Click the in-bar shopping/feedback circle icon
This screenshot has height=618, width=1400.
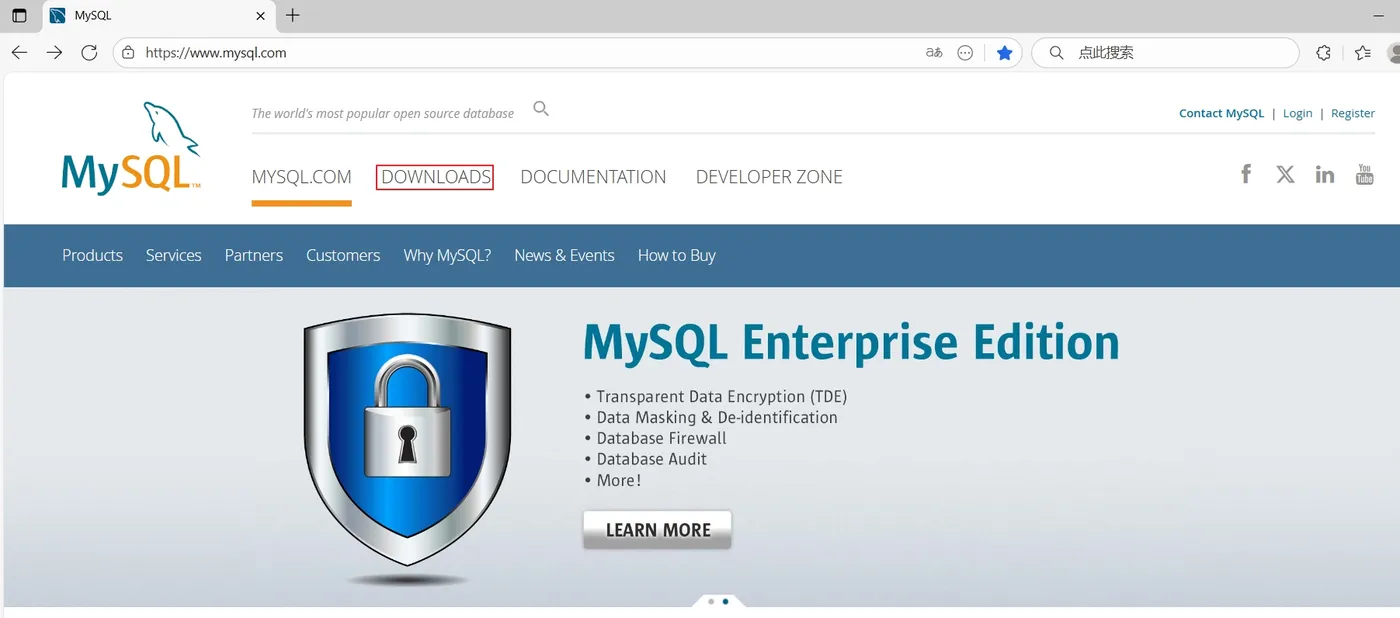point(965,53)
